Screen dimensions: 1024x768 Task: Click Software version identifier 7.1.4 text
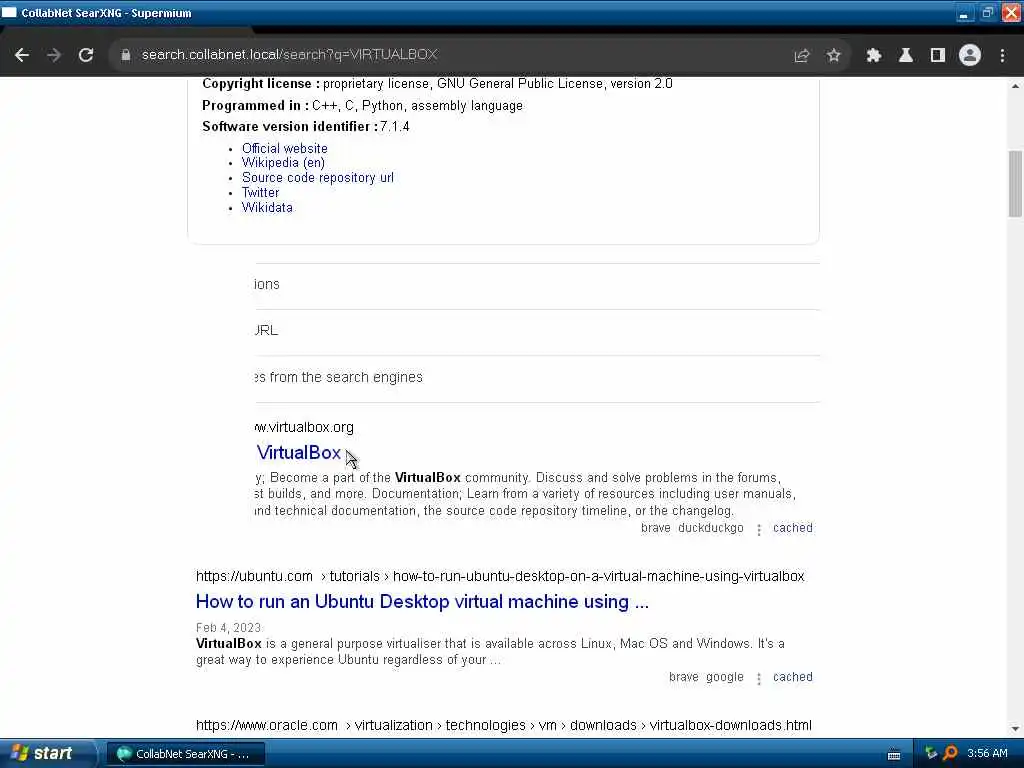click(x=306, y=127)
